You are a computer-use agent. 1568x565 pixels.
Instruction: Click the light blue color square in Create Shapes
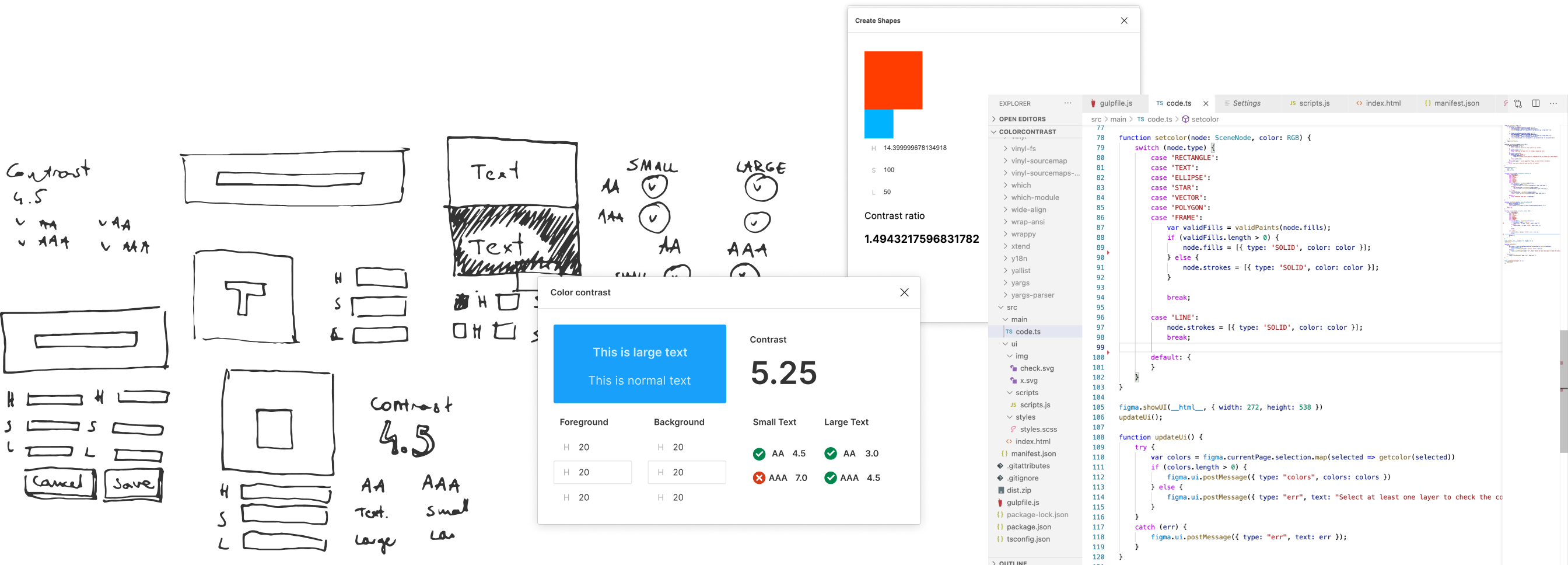(878, 124)
